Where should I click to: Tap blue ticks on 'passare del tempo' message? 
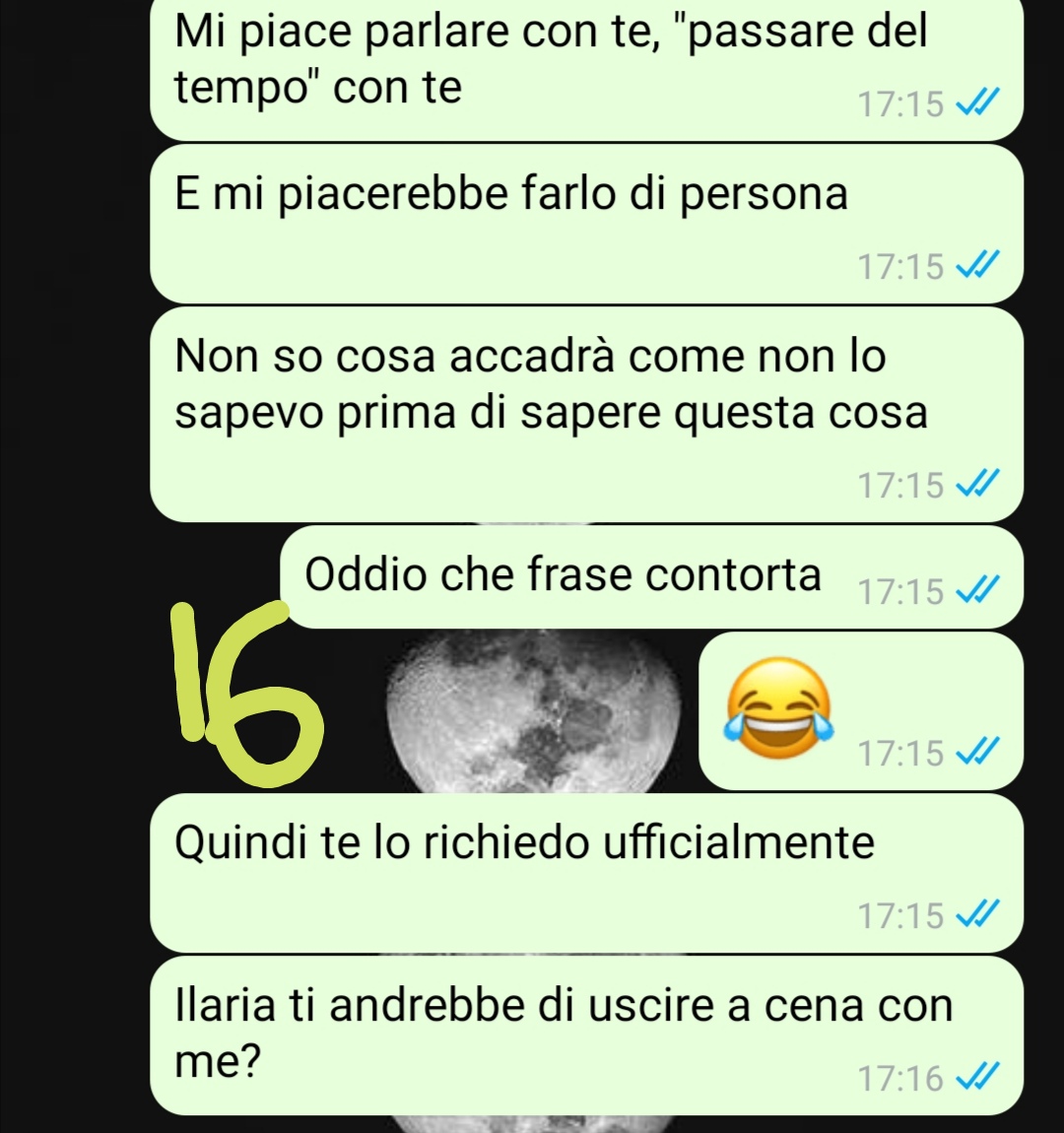(978, 101)
